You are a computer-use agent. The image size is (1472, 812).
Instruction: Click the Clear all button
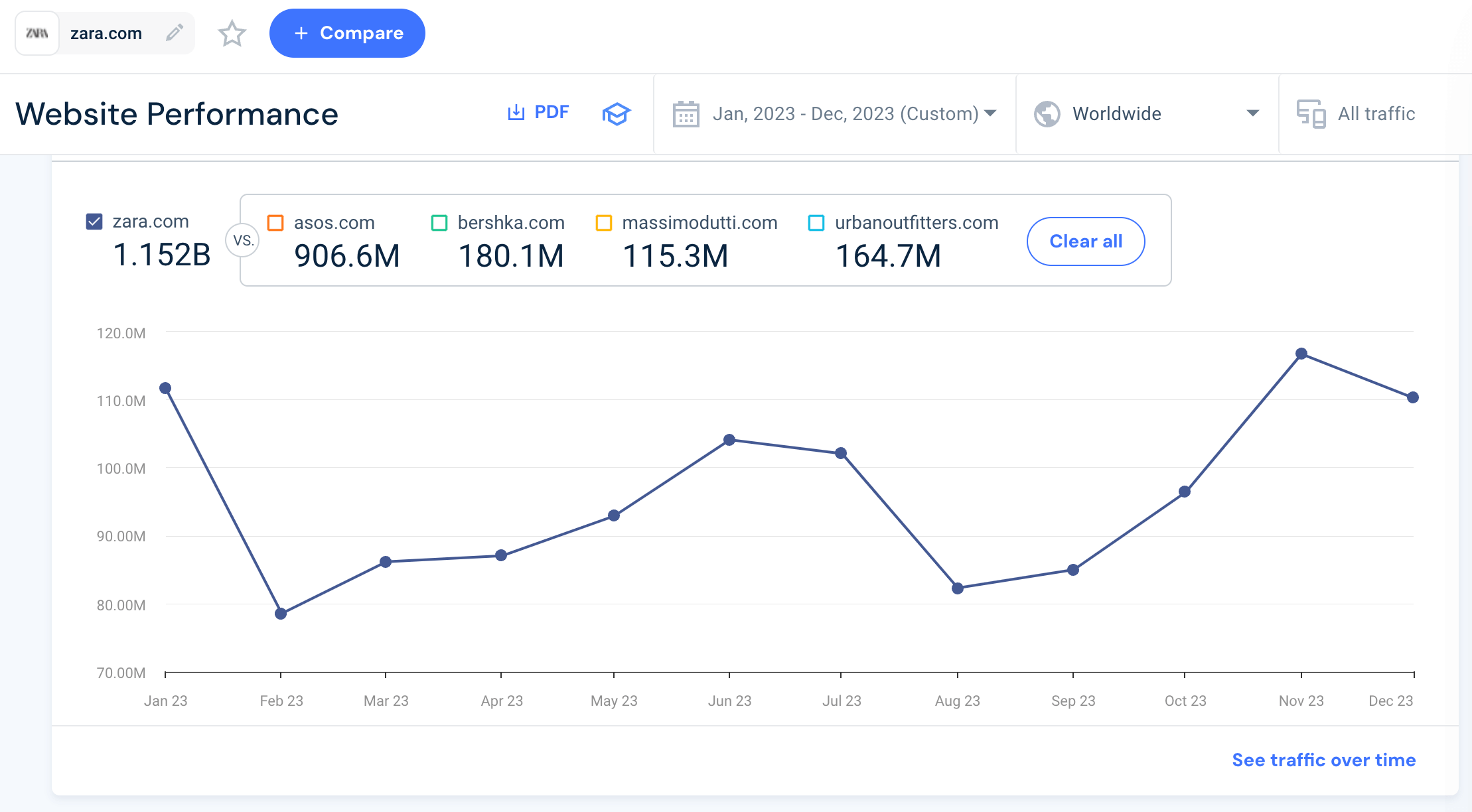click(1086, 241)
